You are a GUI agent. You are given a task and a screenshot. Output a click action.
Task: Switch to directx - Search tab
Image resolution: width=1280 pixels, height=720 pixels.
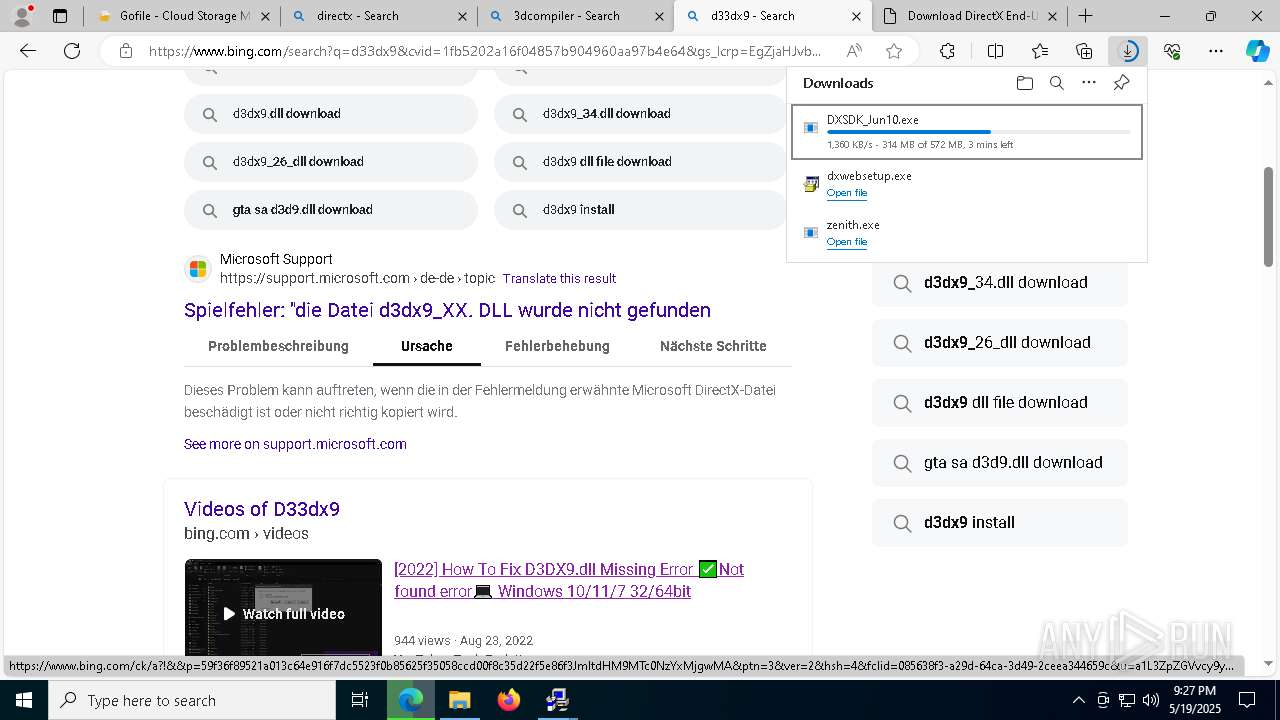(x=378, y=16)
